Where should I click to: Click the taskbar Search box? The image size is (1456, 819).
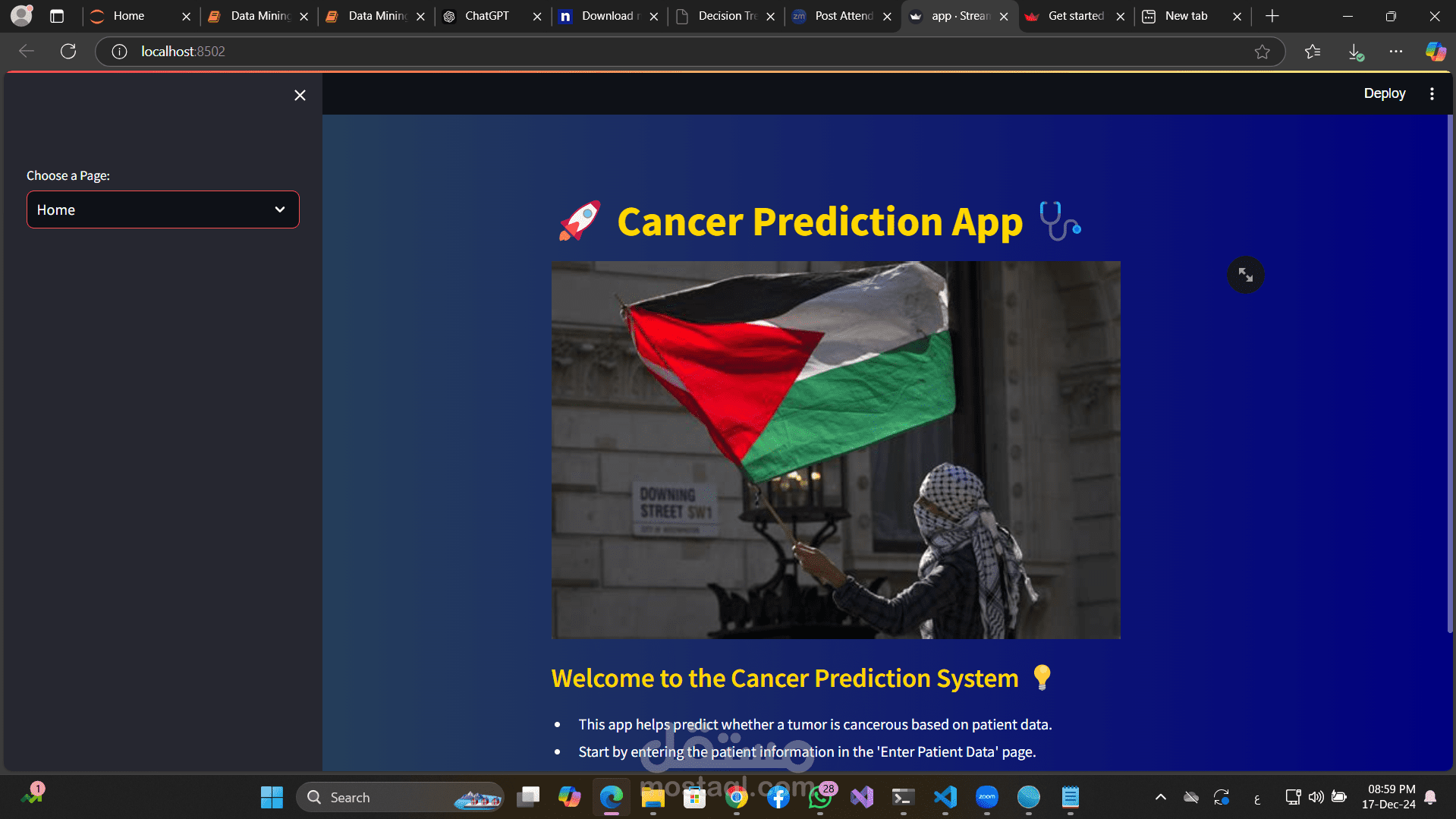point(400,797)
